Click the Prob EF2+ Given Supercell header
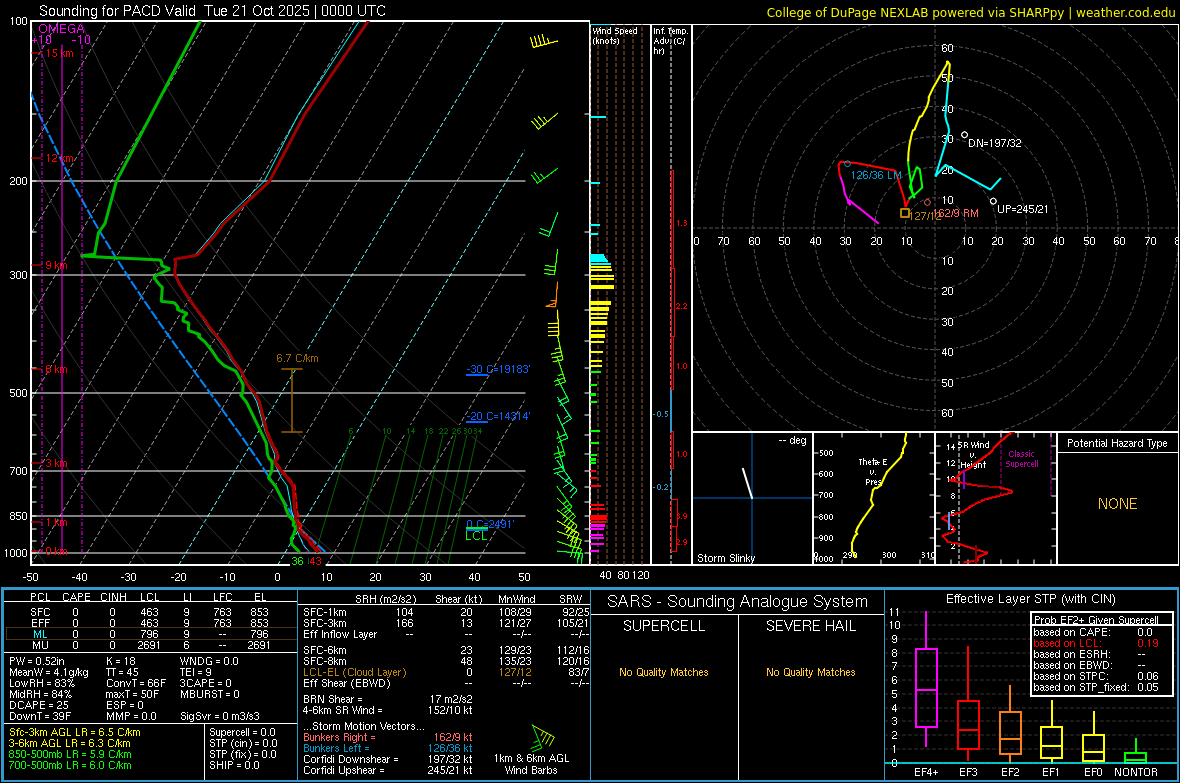Viewport: 1180px width, 783px height. click(1096, 620)
